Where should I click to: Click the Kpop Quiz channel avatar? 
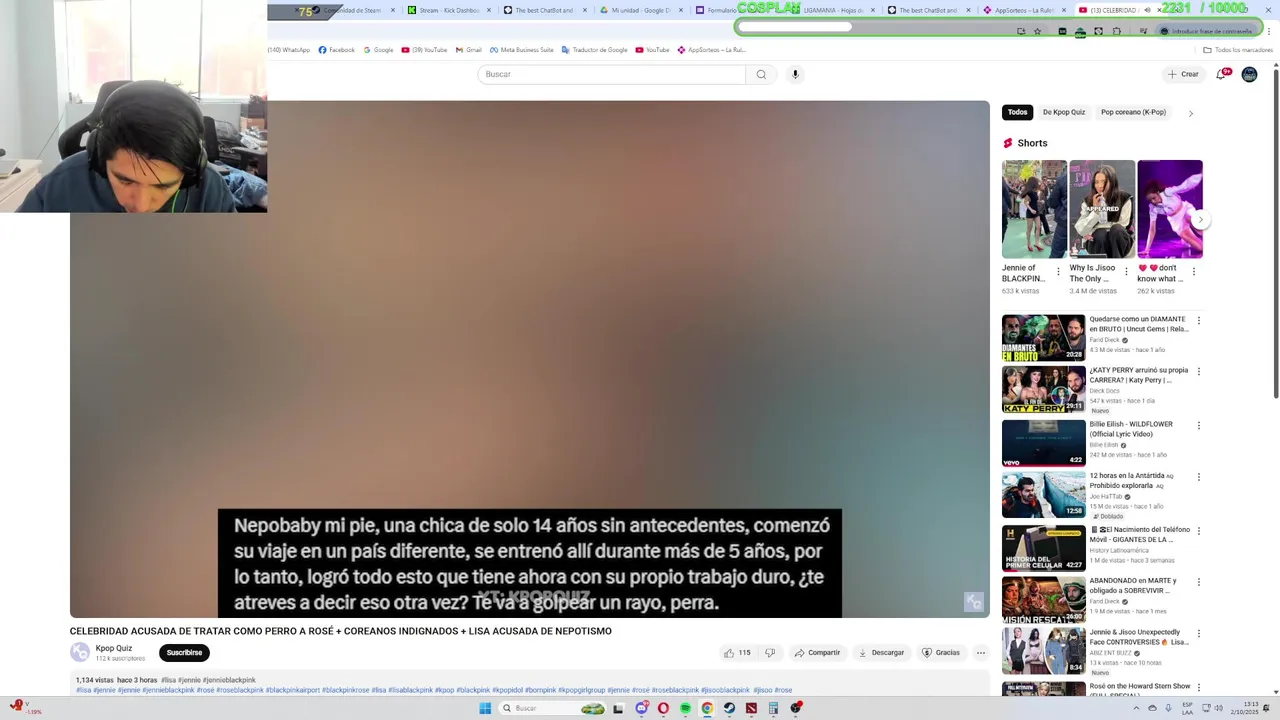click(80, 652)
